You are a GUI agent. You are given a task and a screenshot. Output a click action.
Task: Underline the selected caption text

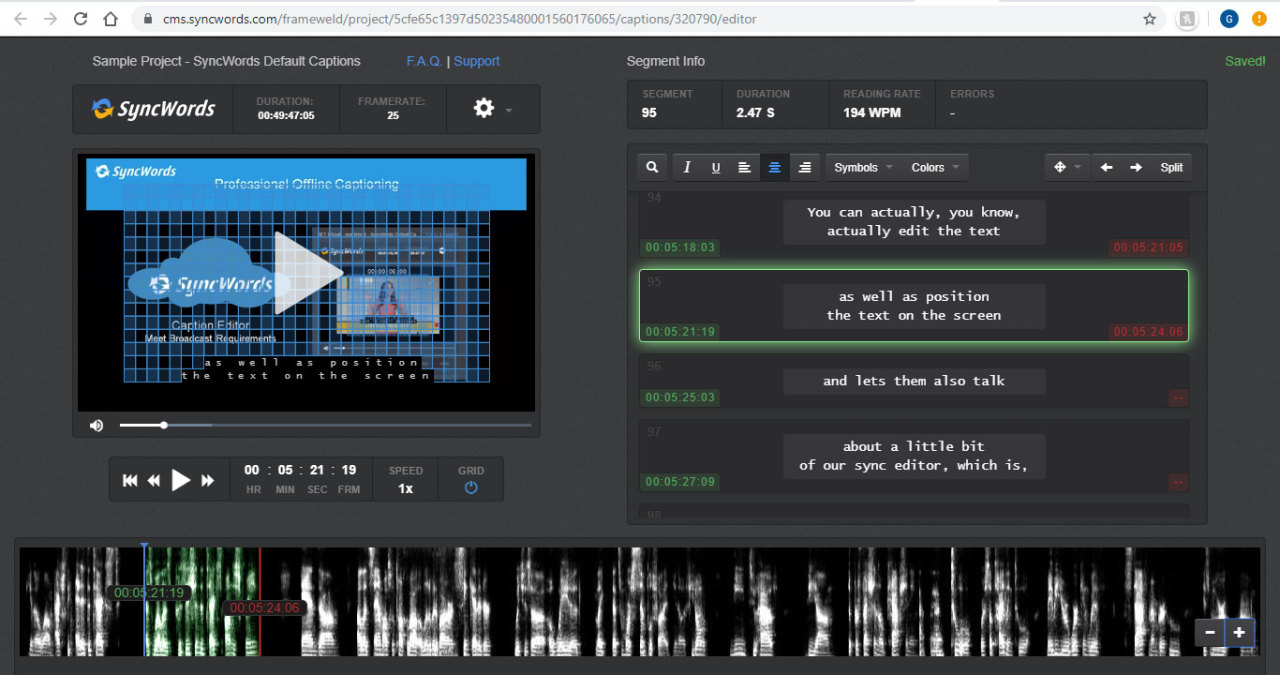[x=717, y=167]
